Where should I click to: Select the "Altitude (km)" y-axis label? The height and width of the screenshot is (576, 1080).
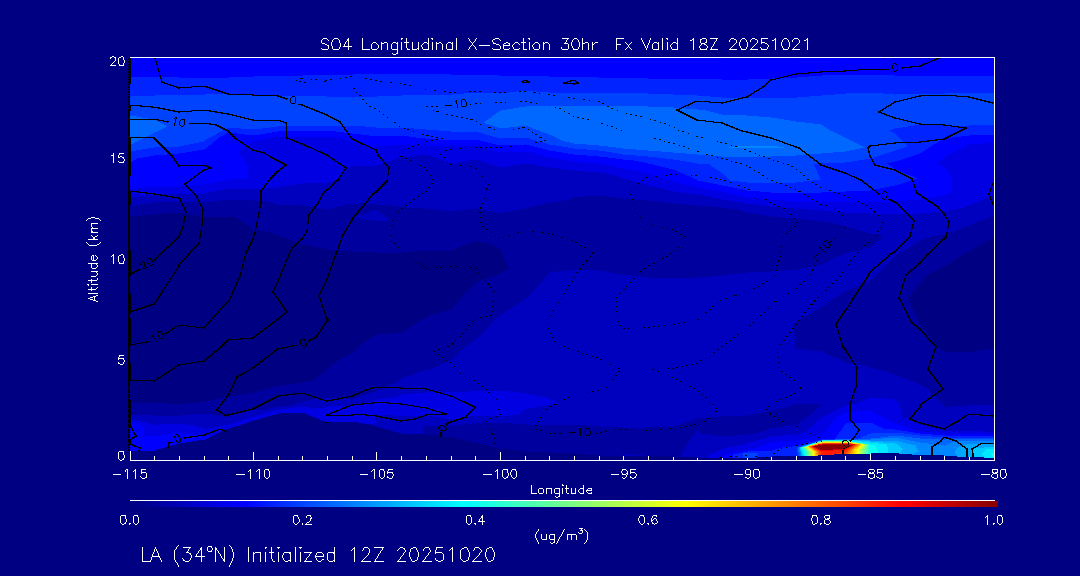pyautogui.click(x=94, y=258)
